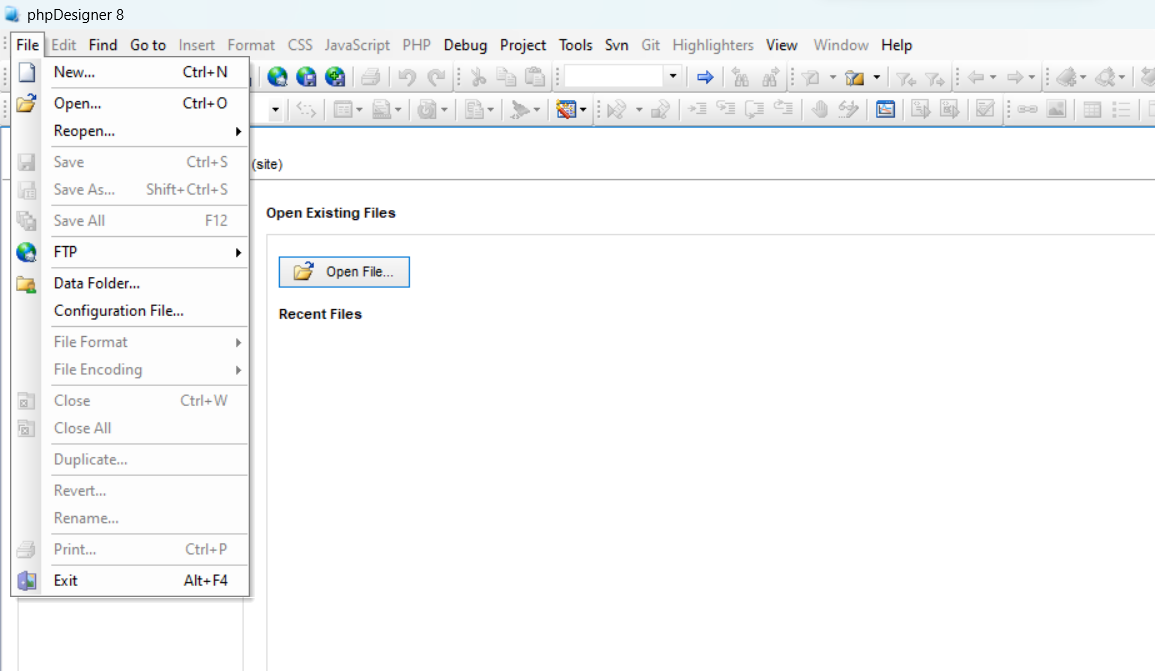The width and height of the screenshot is (1155, 671).
Task: Click the insert image picture icon
Action: pyautogui.click(x=1056, y=110)
